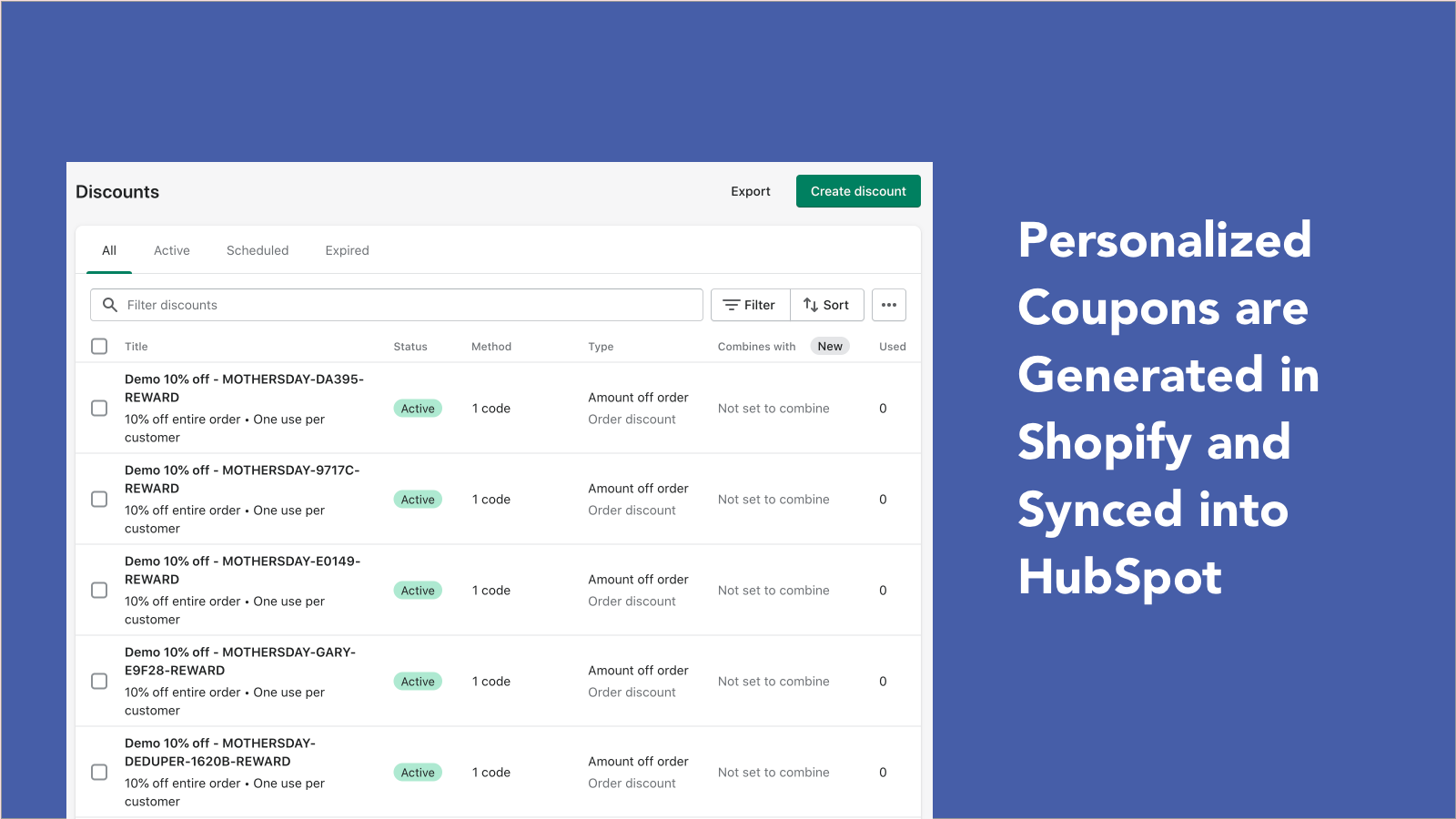
Task: Check the MOTHERSDAY-DEDUPER-1620B-REWARD discount checkbox
Action: pyautogui.click(x=99, y=772)
